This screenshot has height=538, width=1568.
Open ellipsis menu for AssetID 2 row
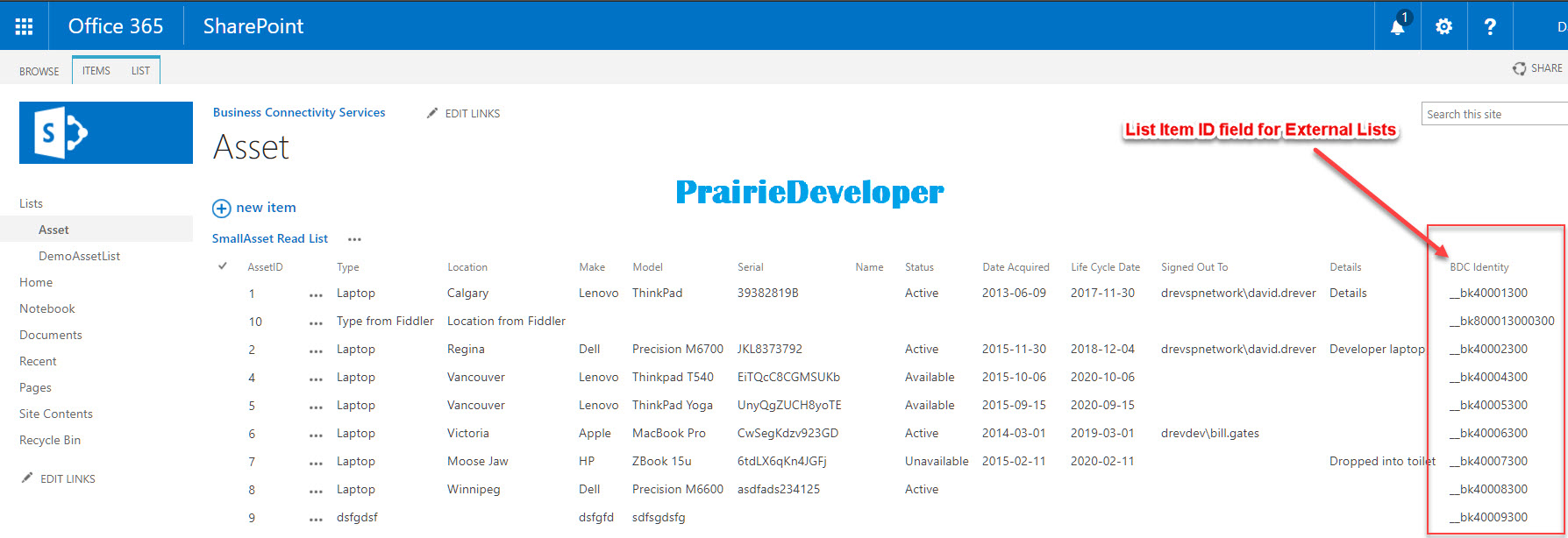pyautogui.click(x=316, y=351)
